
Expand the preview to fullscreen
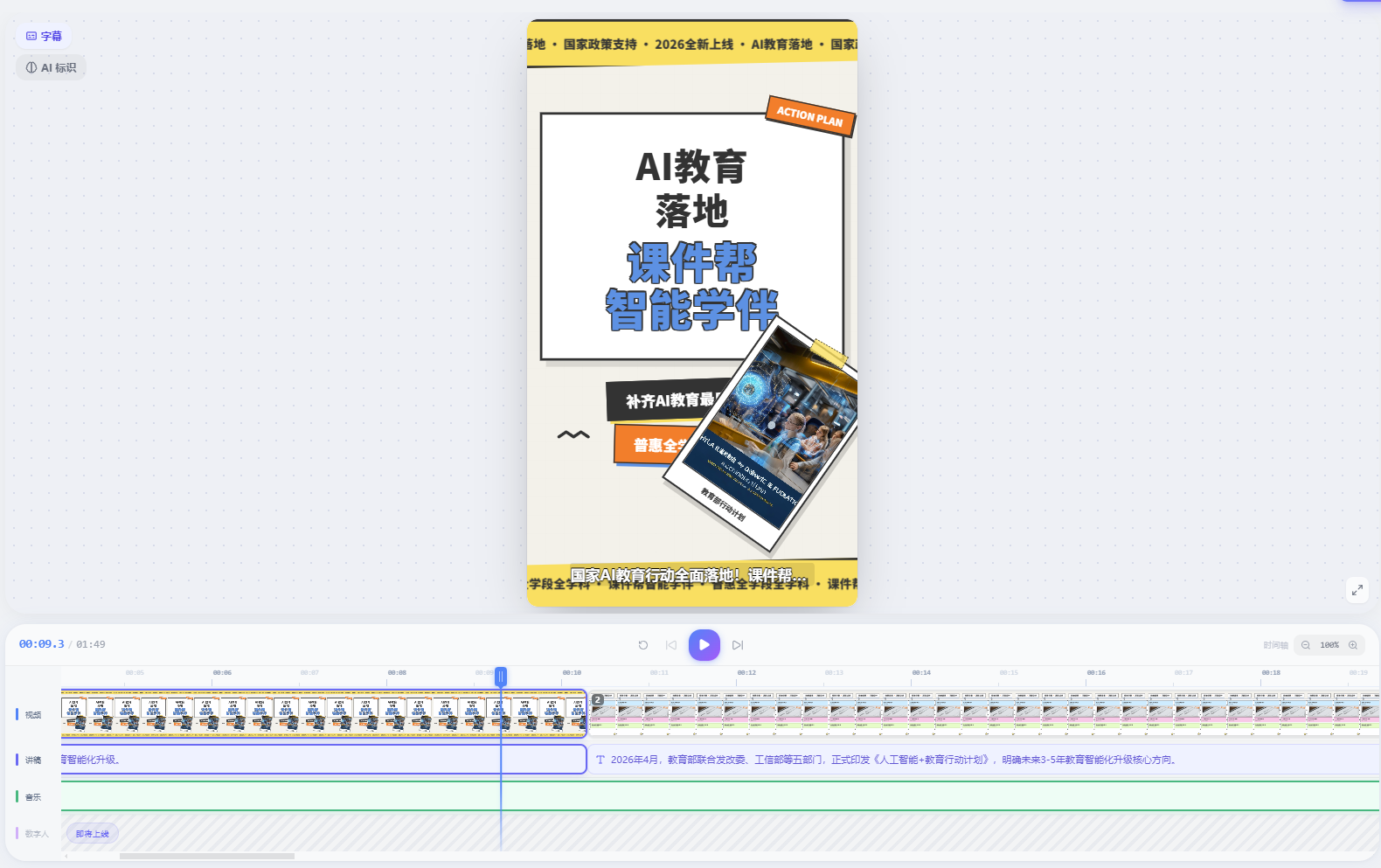(x=1357, y=590)
